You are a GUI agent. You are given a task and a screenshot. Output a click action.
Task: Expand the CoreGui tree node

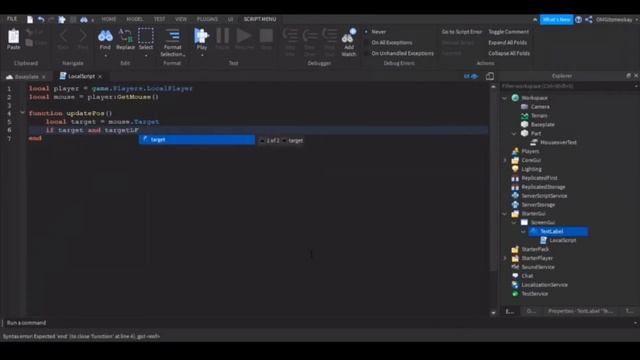pos(504,160)
